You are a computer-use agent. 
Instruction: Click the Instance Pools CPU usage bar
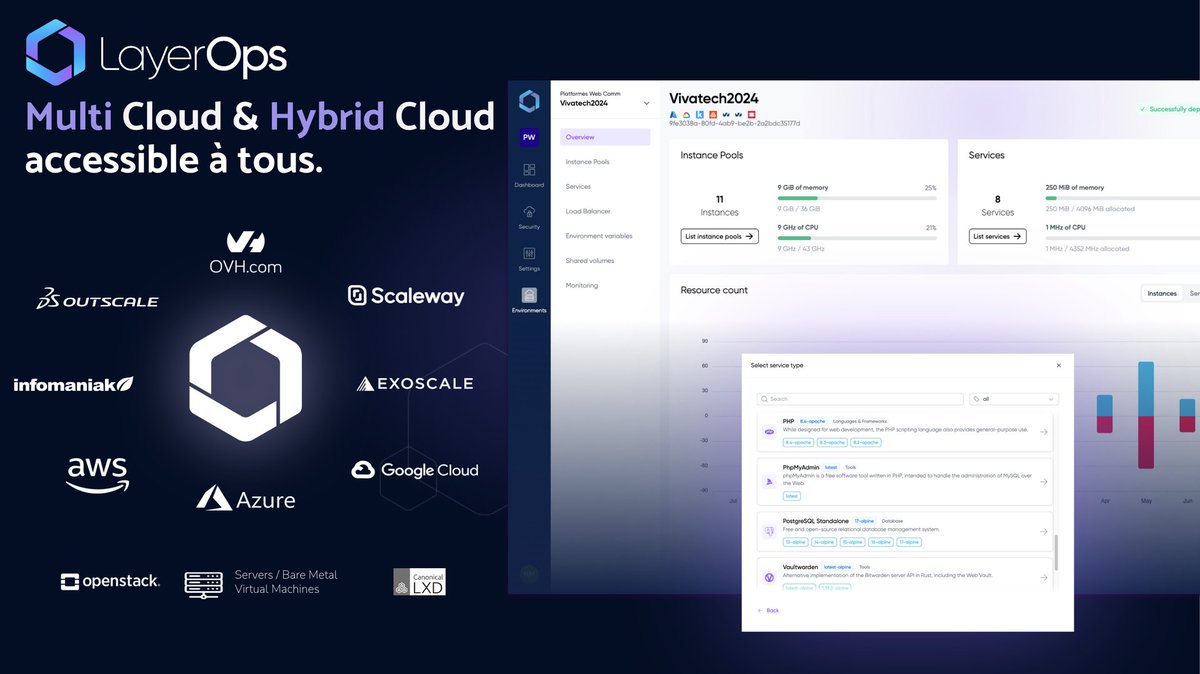click(x=857, y=238)
